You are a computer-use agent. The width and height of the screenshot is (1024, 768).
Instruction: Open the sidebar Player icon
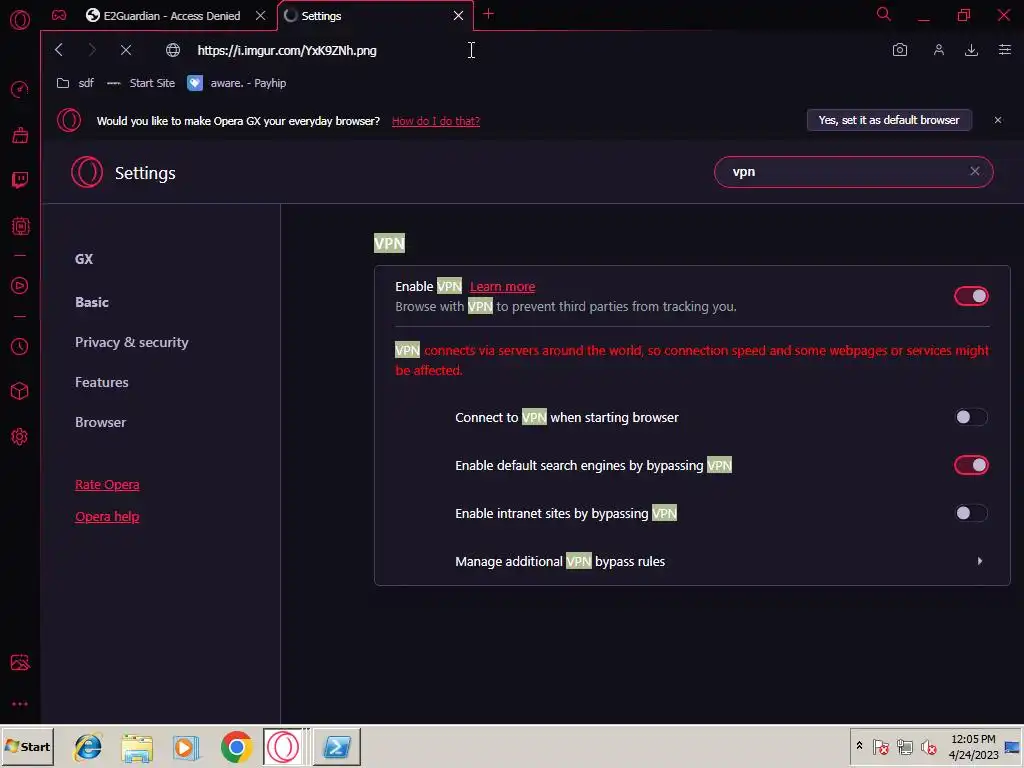click(x=20, y=285)
